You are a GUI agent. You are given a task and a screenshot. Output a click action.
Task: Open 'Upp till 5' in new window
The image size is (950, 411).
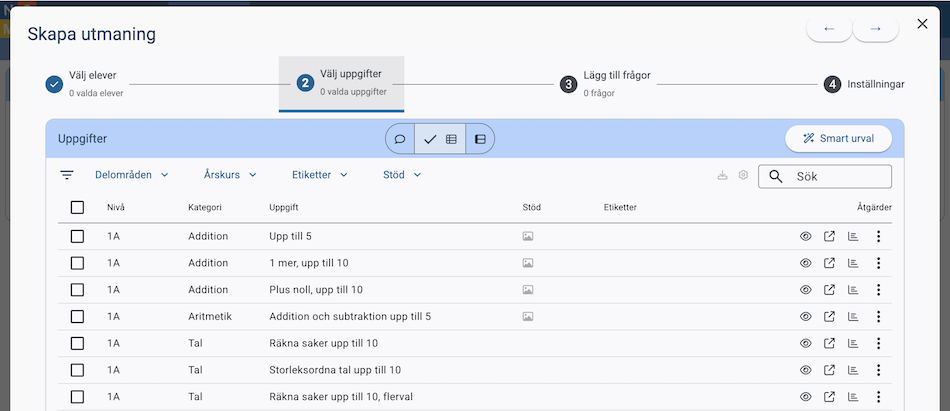829,237
